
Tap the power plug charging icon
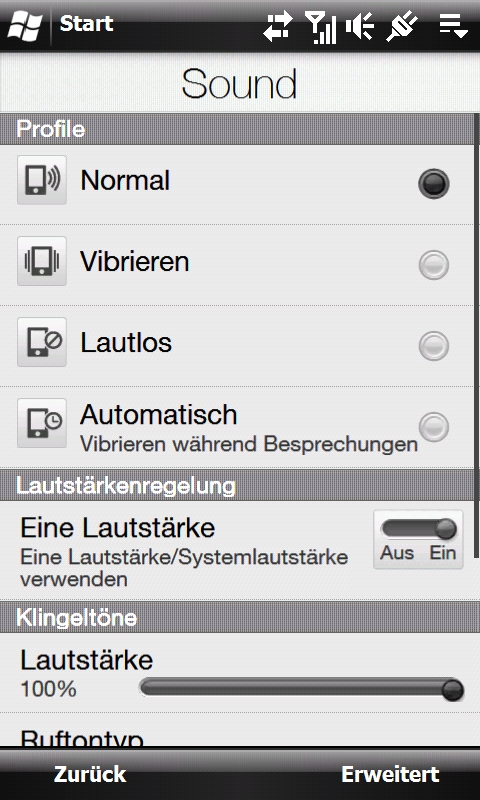tap(402, 26)
